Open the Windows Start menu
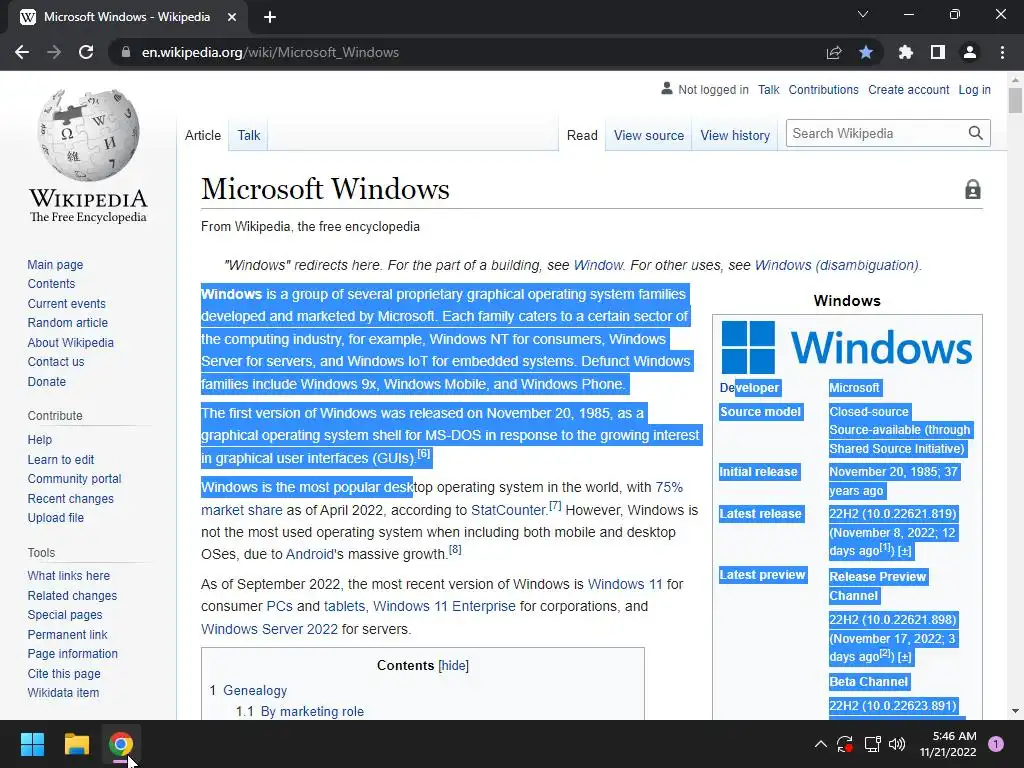This screenshot has width=1024, height=768. tap(32, 744)
